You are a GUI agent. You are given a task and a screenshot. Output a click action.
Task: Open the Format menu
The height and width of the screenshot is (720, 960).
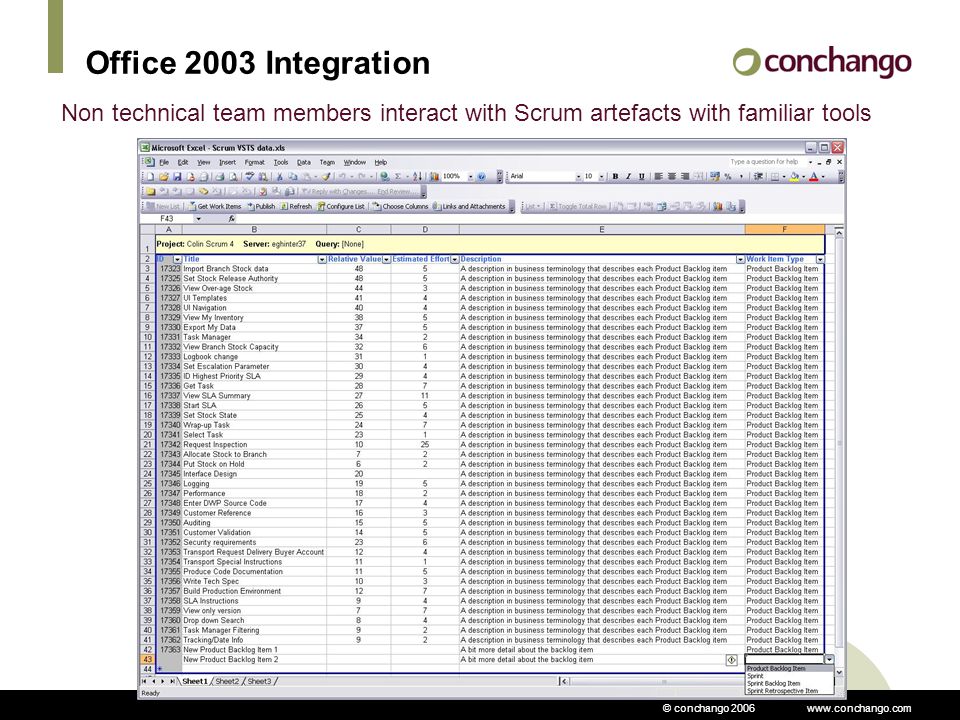coord(255,162)
